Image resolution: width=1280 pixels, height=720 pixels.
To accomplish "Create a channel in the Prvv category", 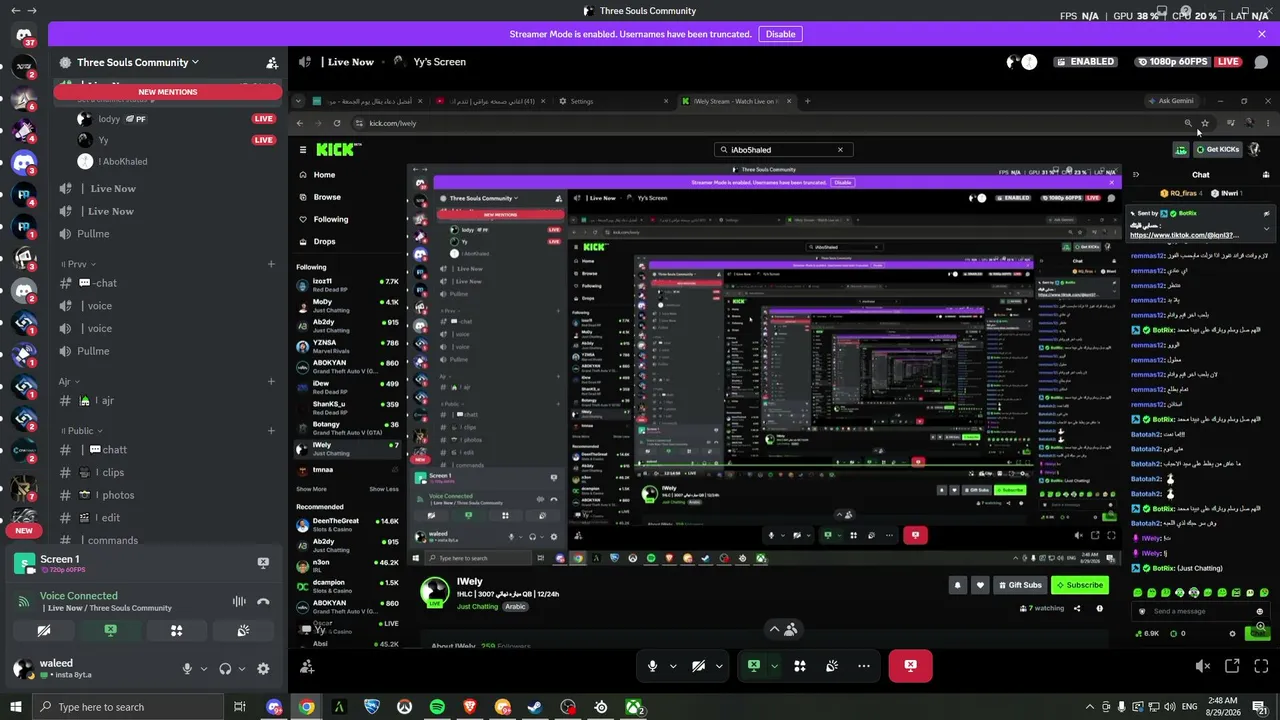I will [x=271, y=264].
